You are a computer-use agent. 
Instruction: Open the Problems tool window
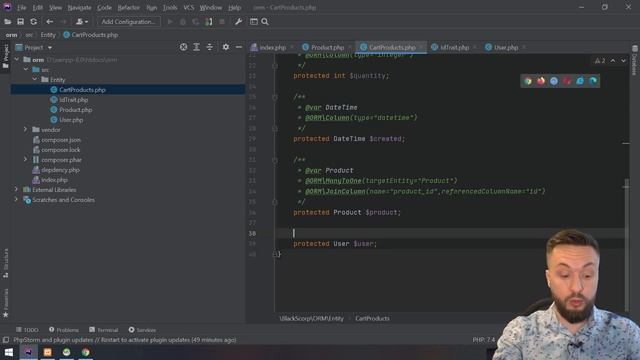tap(64, 330)
